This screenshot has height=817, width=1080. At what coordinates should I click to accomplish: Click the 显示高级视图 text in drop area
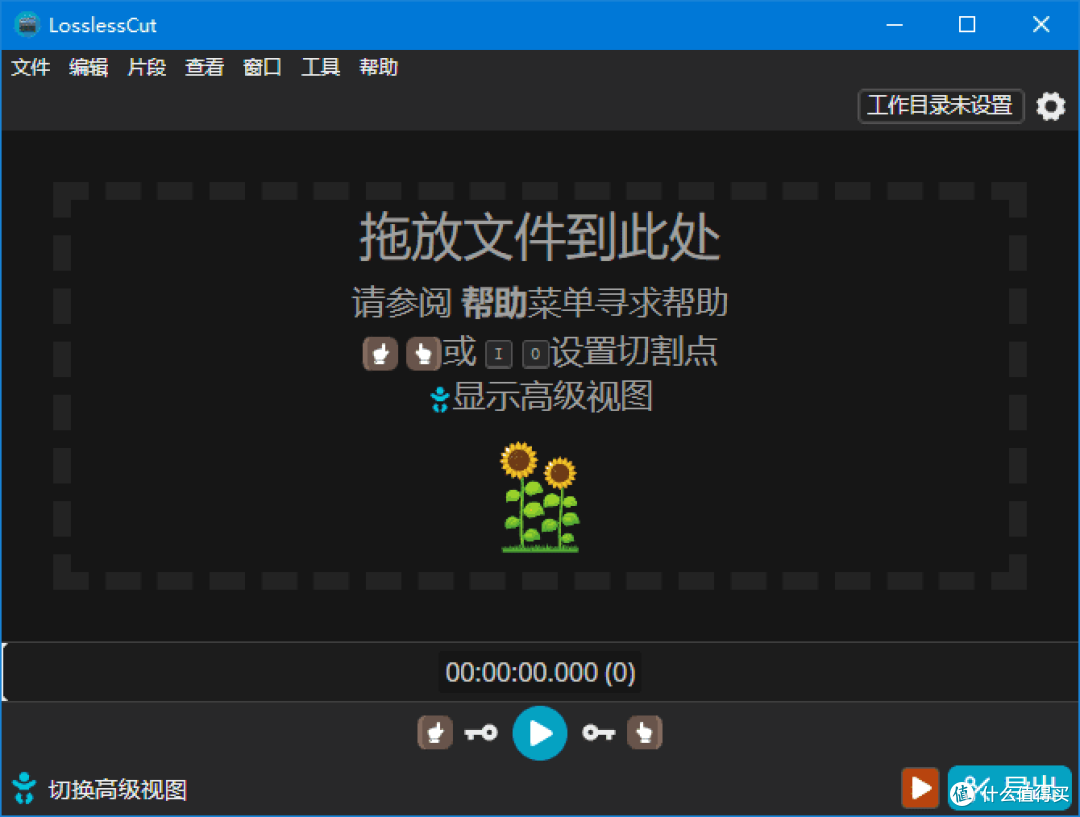[x=552, y=397]
